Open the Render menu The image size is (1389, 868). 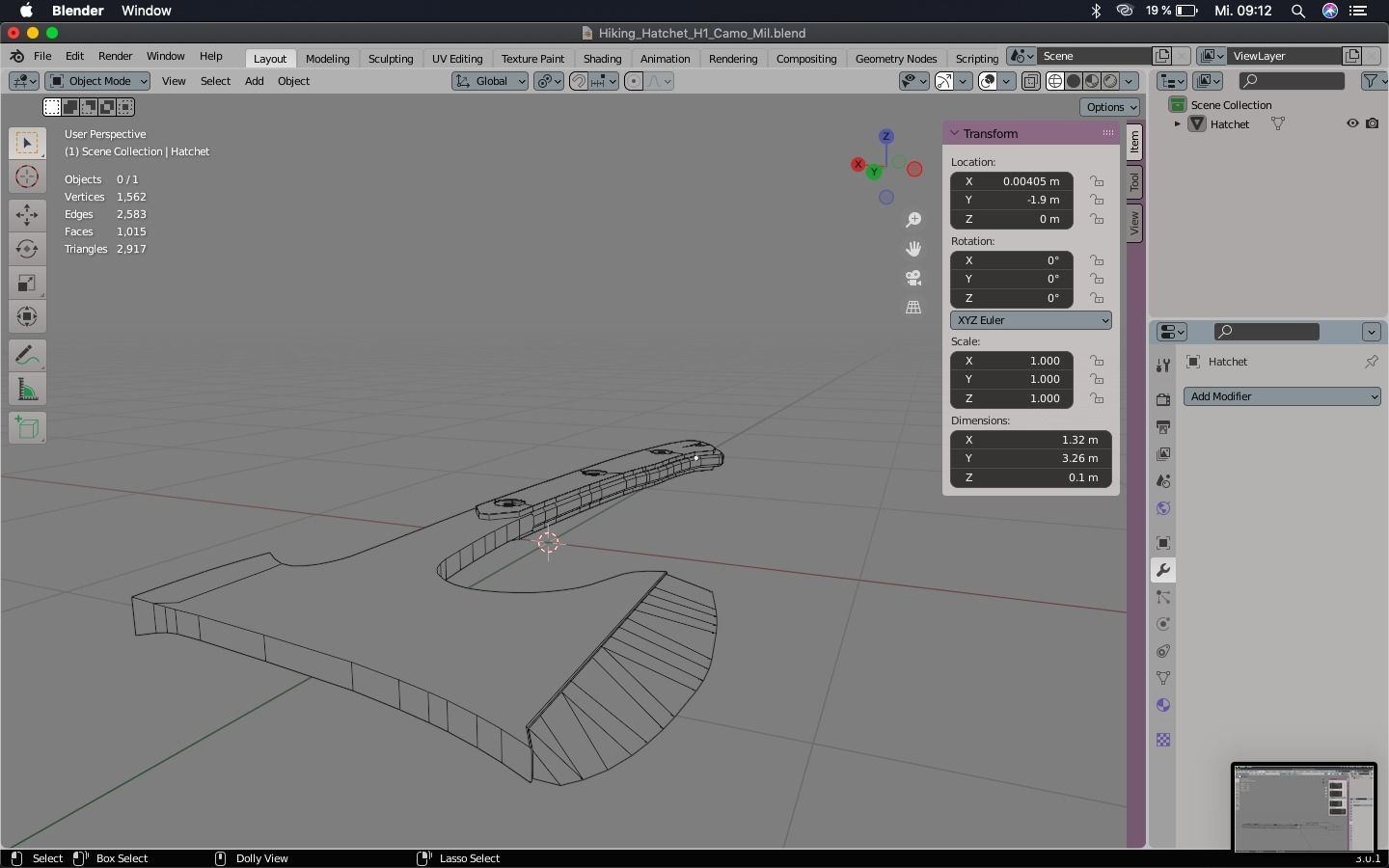tap(115, 56)
